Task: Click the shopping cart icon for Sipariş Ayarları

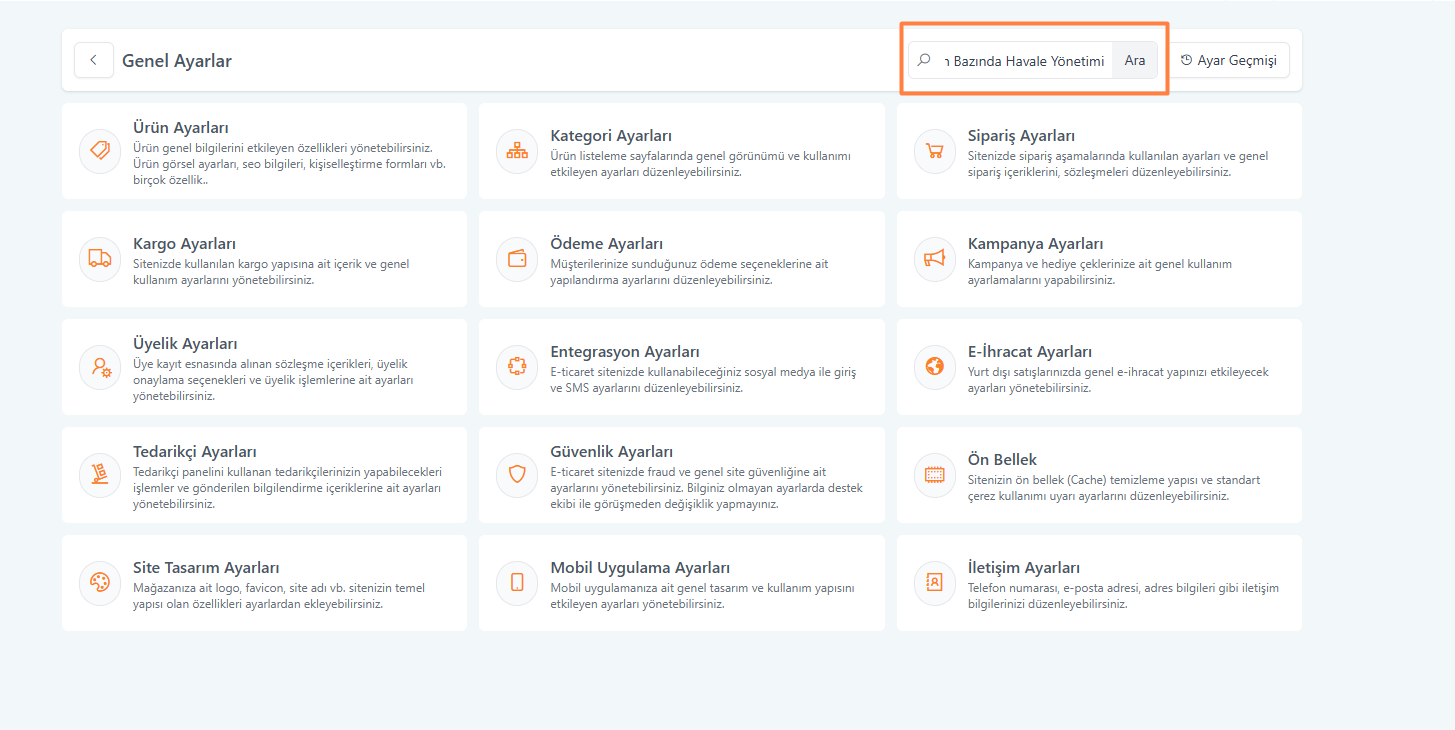Action: (935, 151)
